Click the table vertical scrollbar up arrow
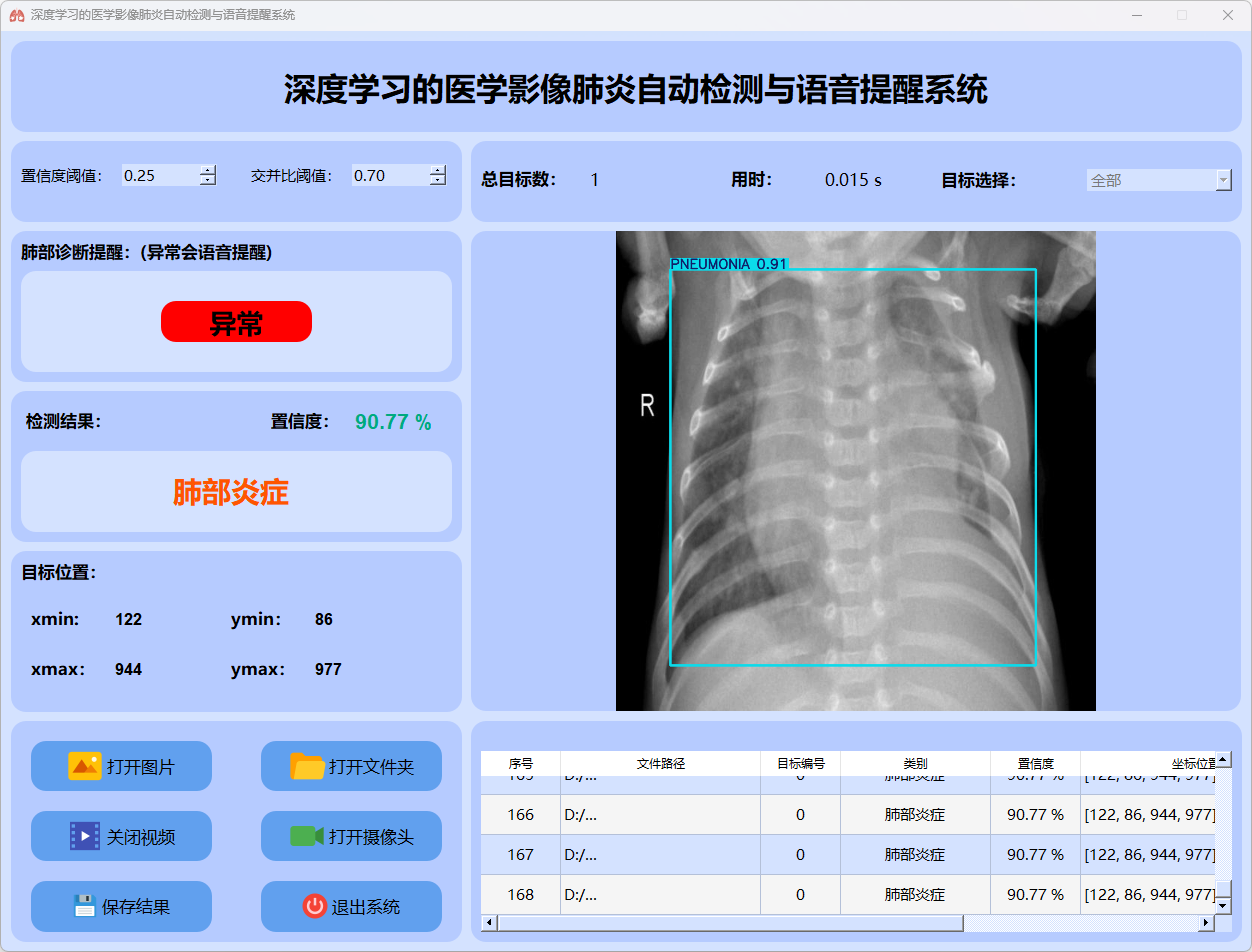 (x=1224, y=759)
